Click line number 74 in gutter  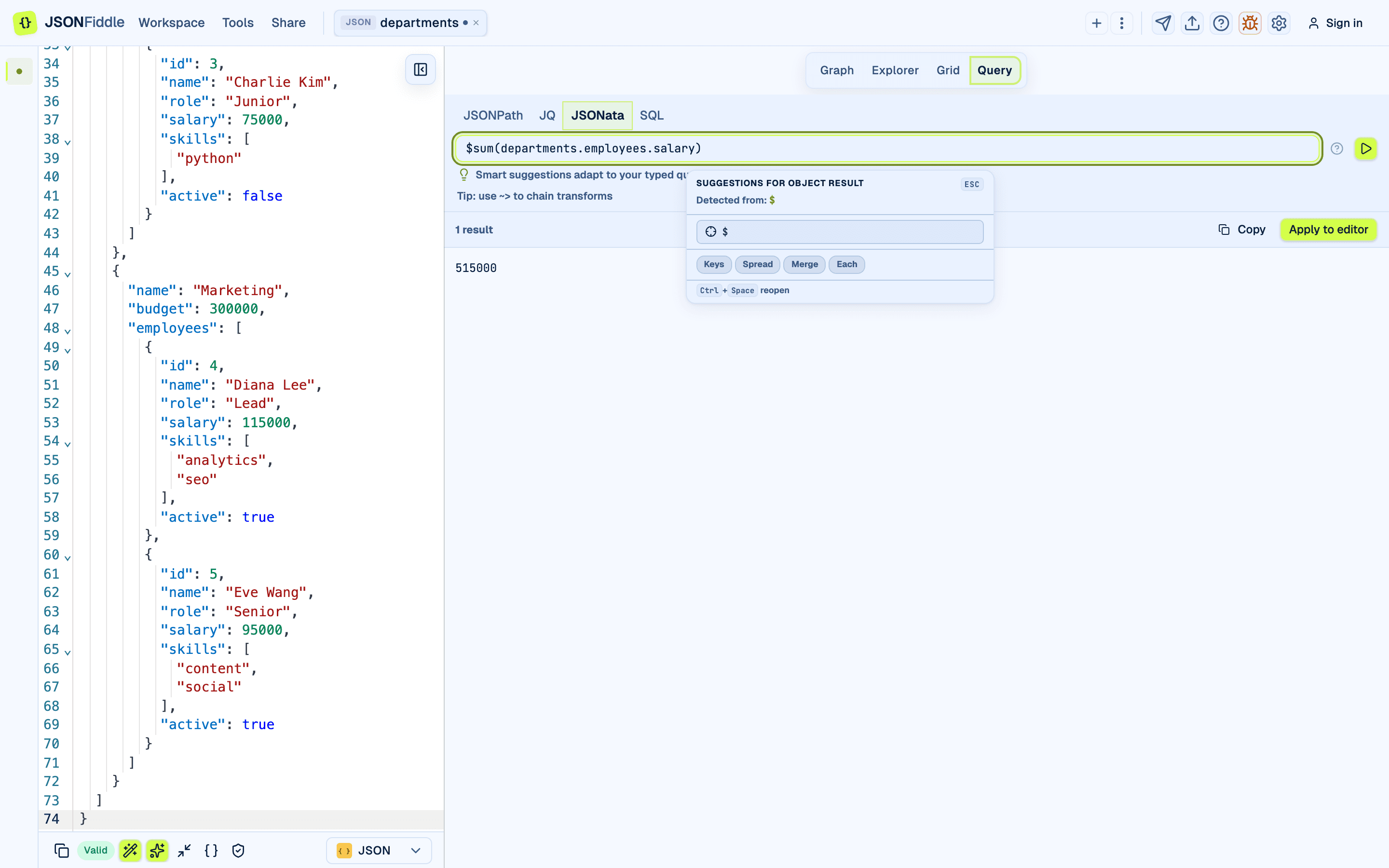point(51,819)
